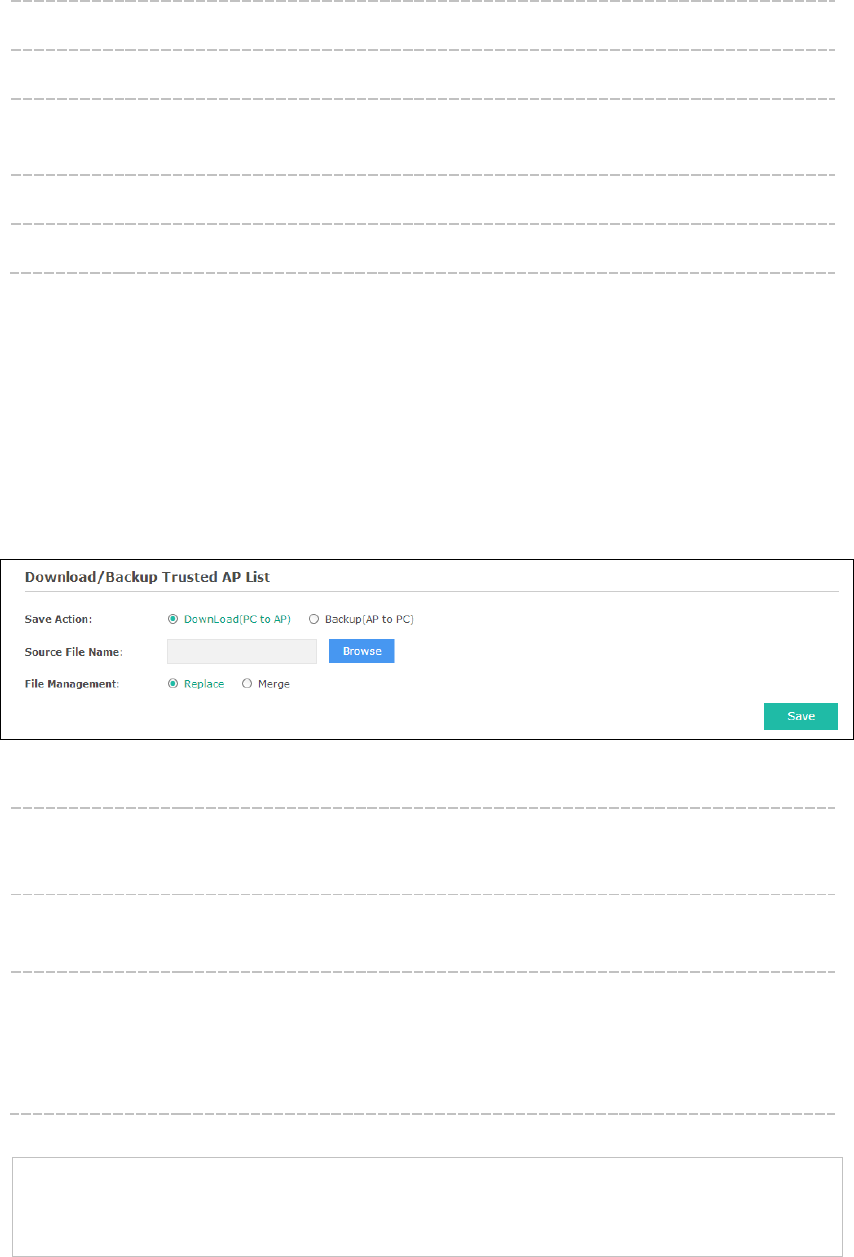Click the Source File Name label
The width and height of the screenshot is (854, 1257).
(x=74, y=652)
